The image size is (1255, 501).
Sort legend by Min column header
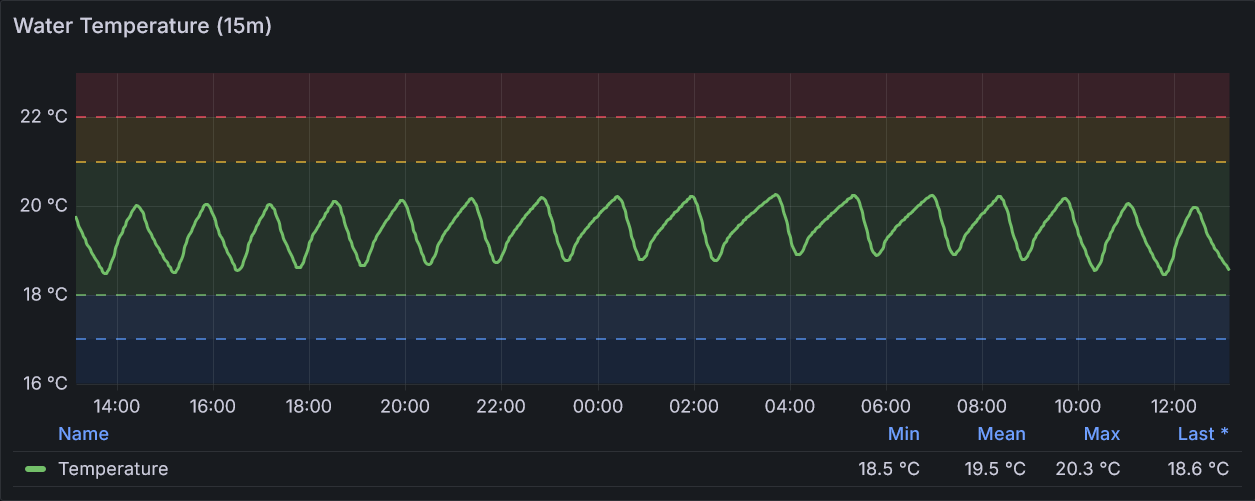tap(903, 434)
